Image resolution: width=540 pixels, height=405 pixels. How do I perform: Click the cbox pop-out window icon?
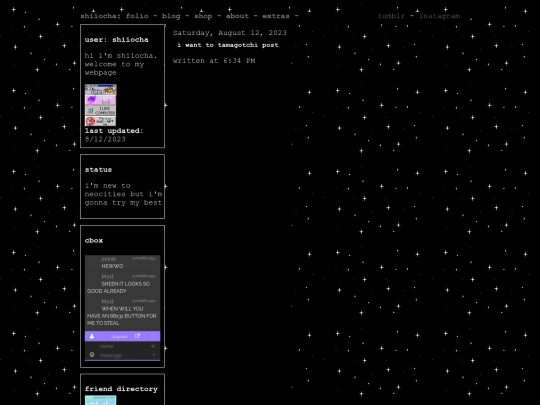(x=137, y=336)
